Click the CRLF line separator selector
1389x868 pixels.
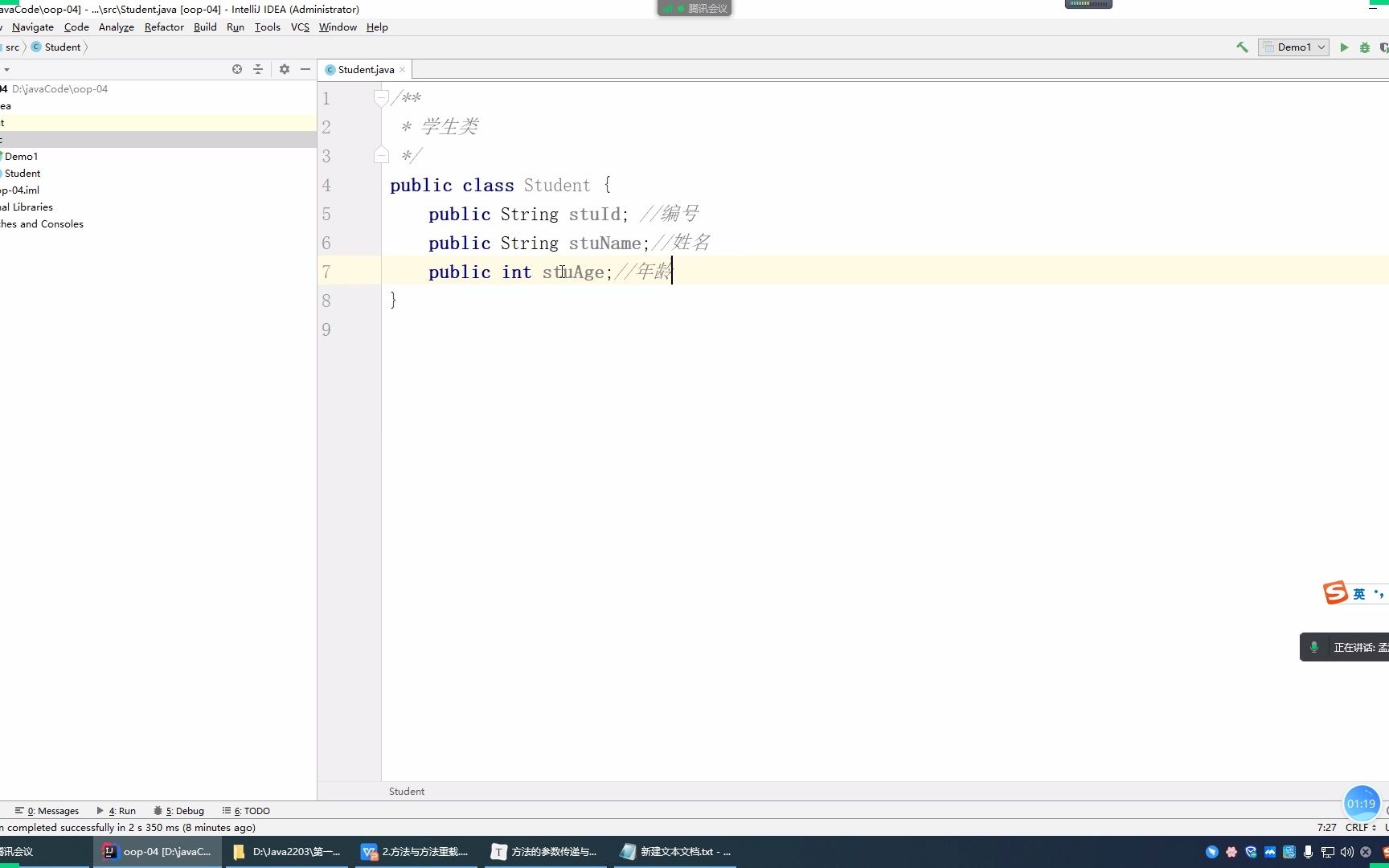click(1360, 827)
